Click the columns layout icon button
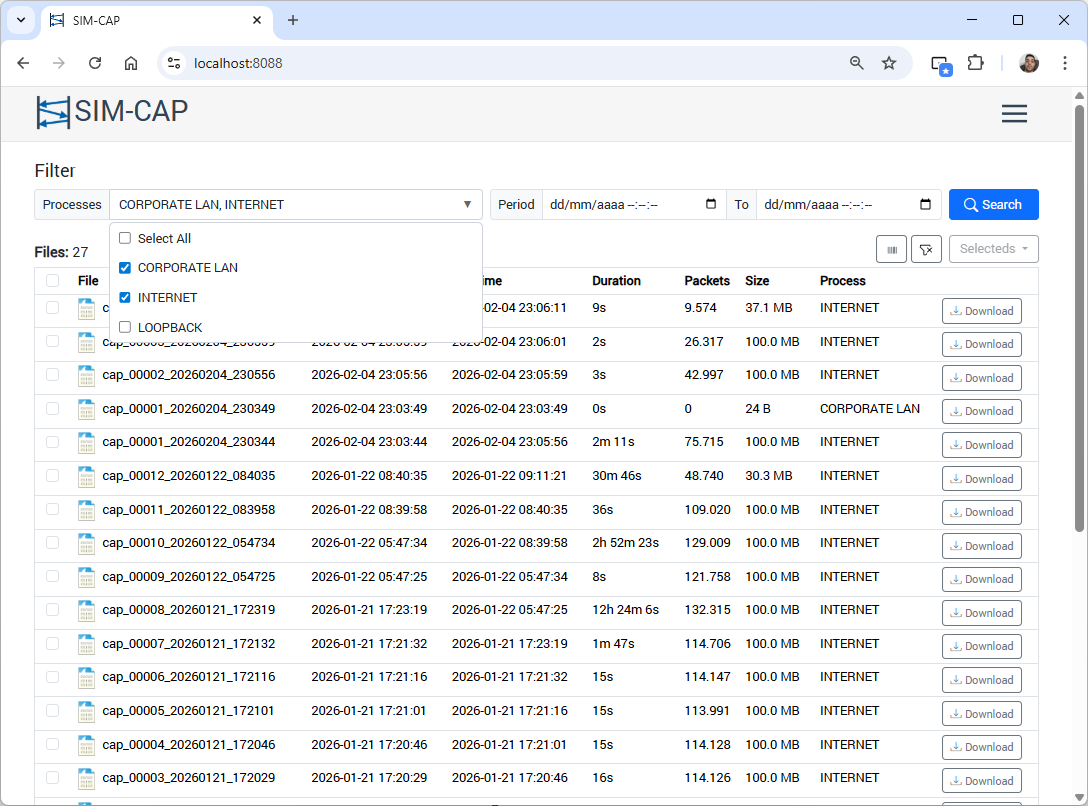The height and width of the screenshot is (806, 1088). [891, 249]
